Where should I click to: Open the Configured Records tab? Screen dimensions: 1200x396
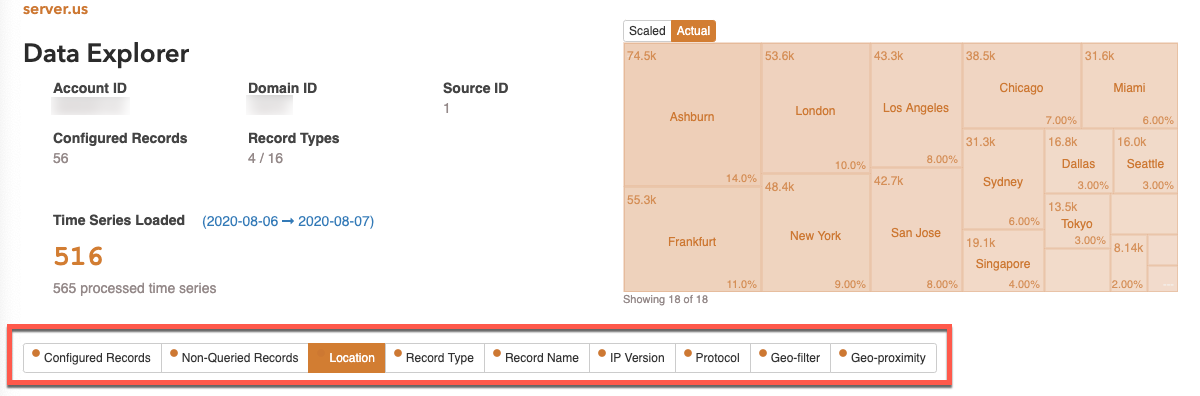click(92, 357)
